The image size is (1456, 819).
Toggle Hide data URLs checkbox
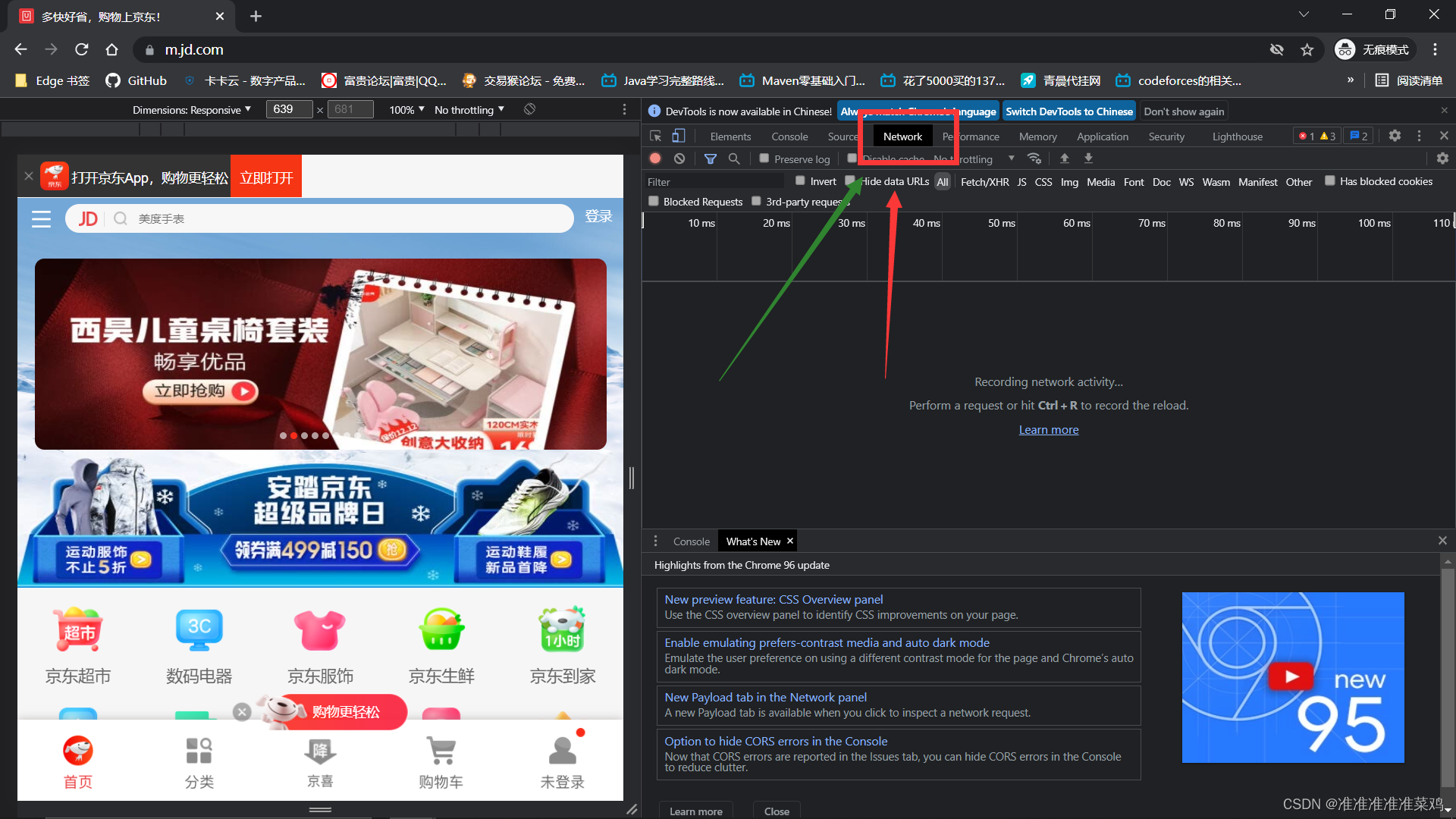[850, 180]
